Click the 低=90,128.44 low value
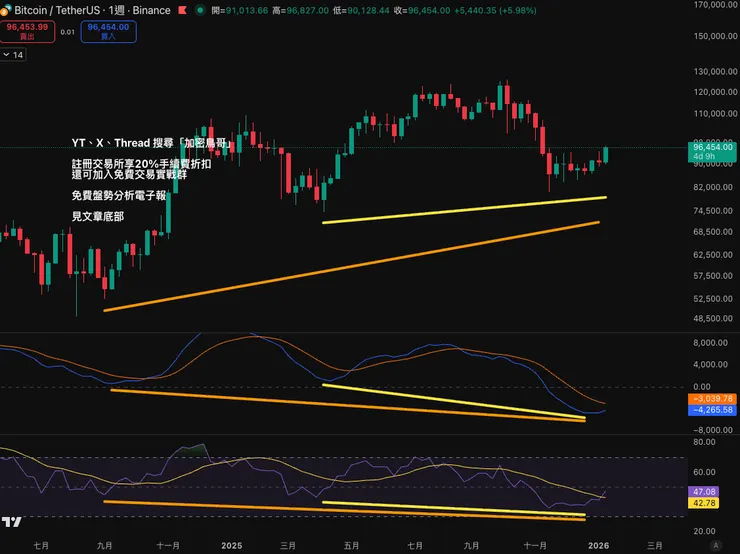The image size is (740, 554). (x=361, y=10)
